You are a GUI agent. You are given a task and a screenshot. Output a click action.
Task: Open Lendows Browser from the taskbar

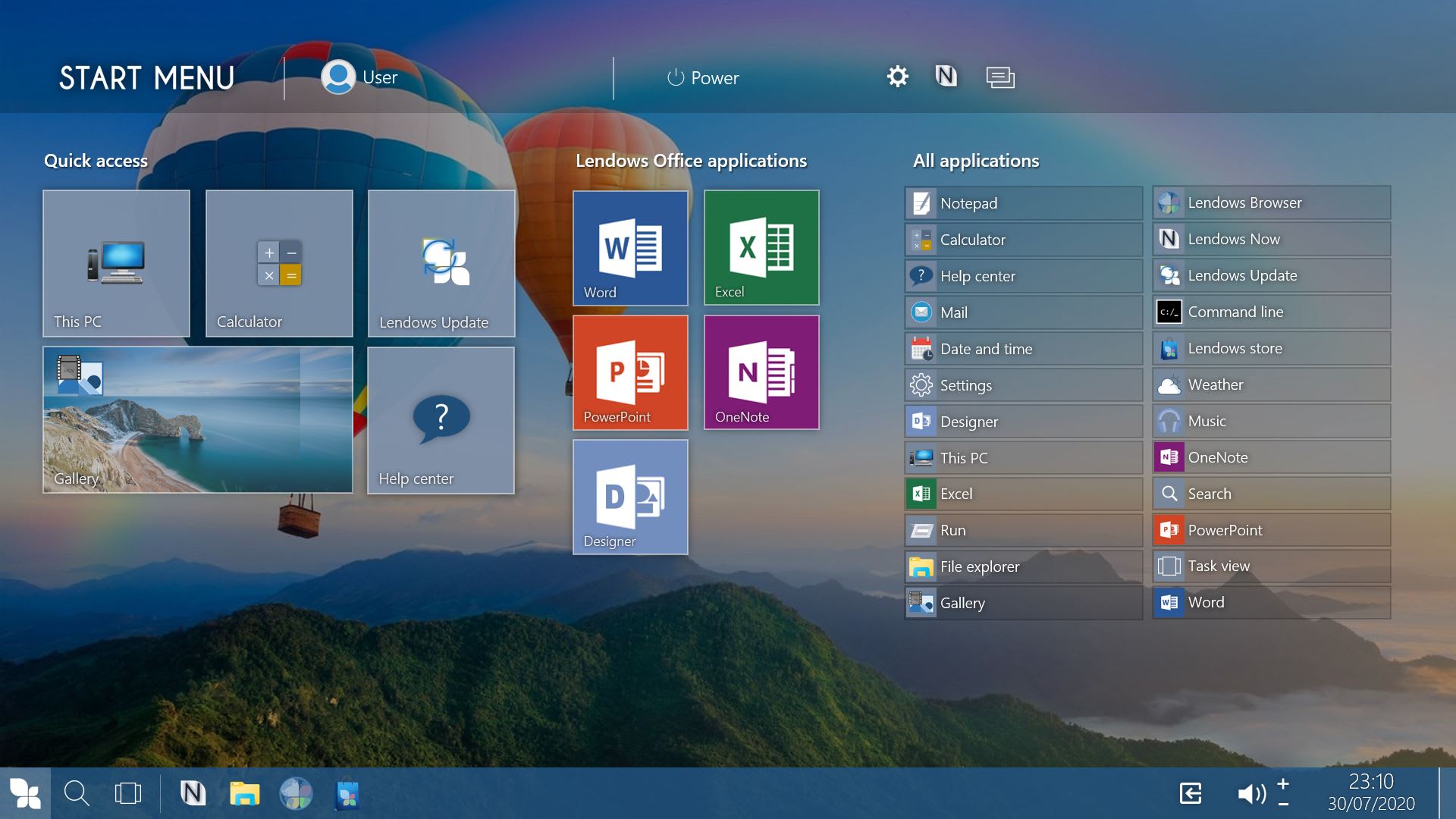tap(296, 793)
